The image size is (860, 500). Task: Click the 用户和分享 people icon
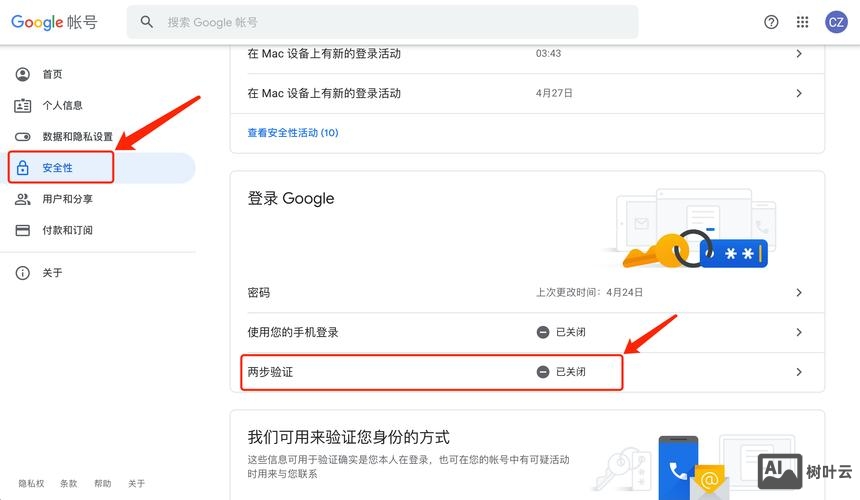click(x=22, y=199)
